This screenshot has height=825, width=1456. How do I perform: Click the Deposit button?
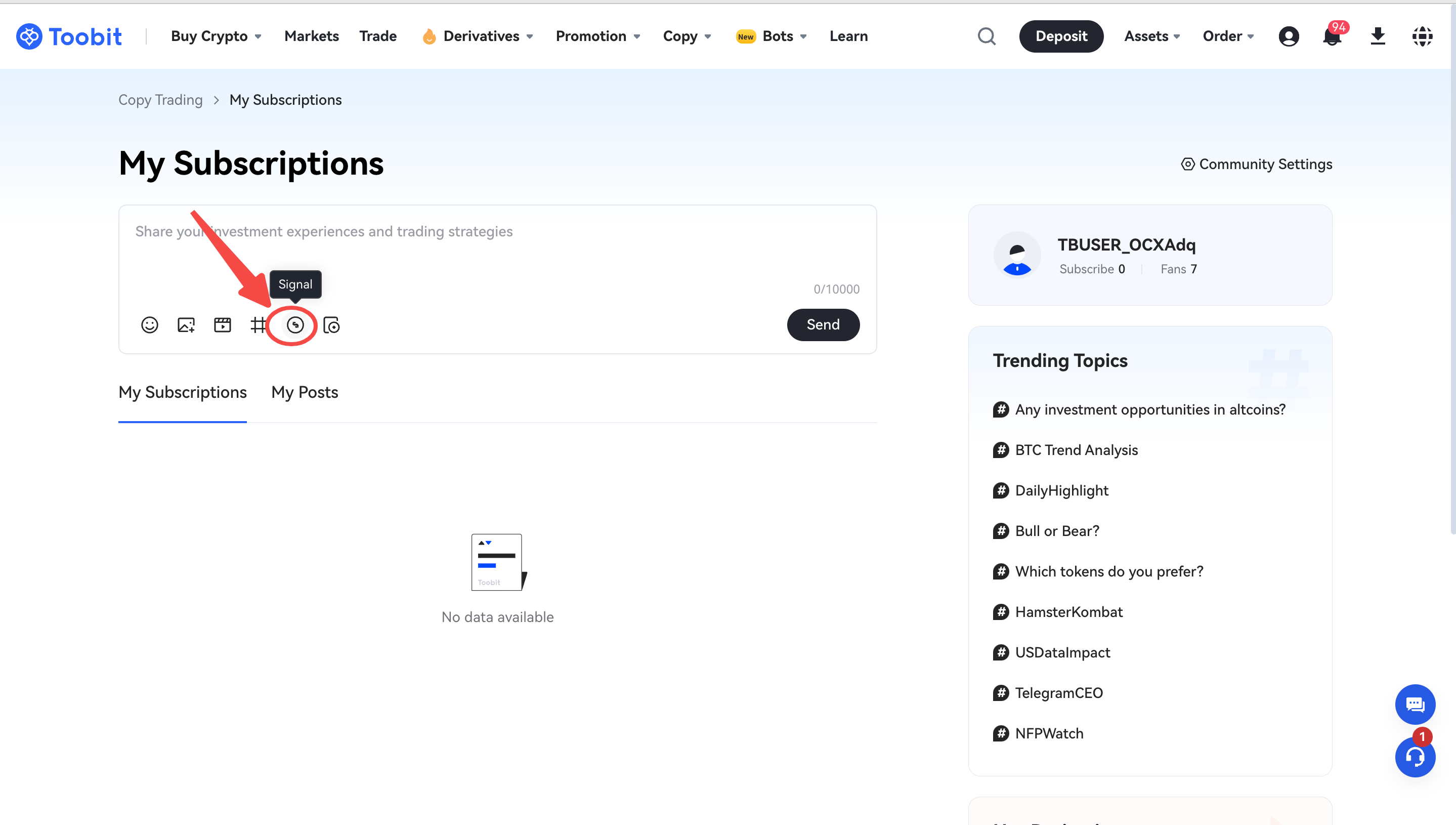(1061, 36)
